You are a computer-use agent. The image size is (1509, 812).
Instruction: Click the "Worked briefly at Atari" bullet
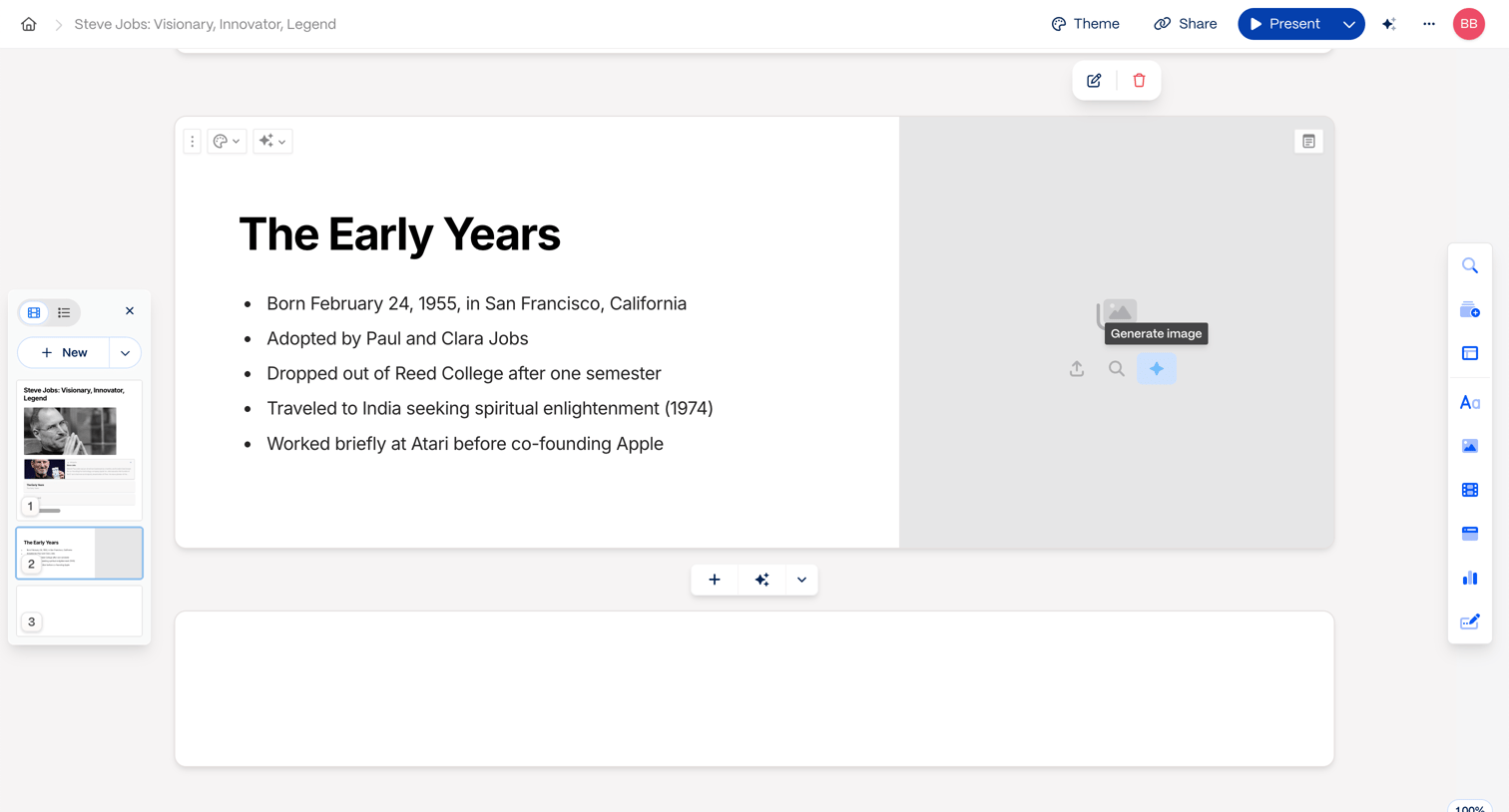point(464,444)
